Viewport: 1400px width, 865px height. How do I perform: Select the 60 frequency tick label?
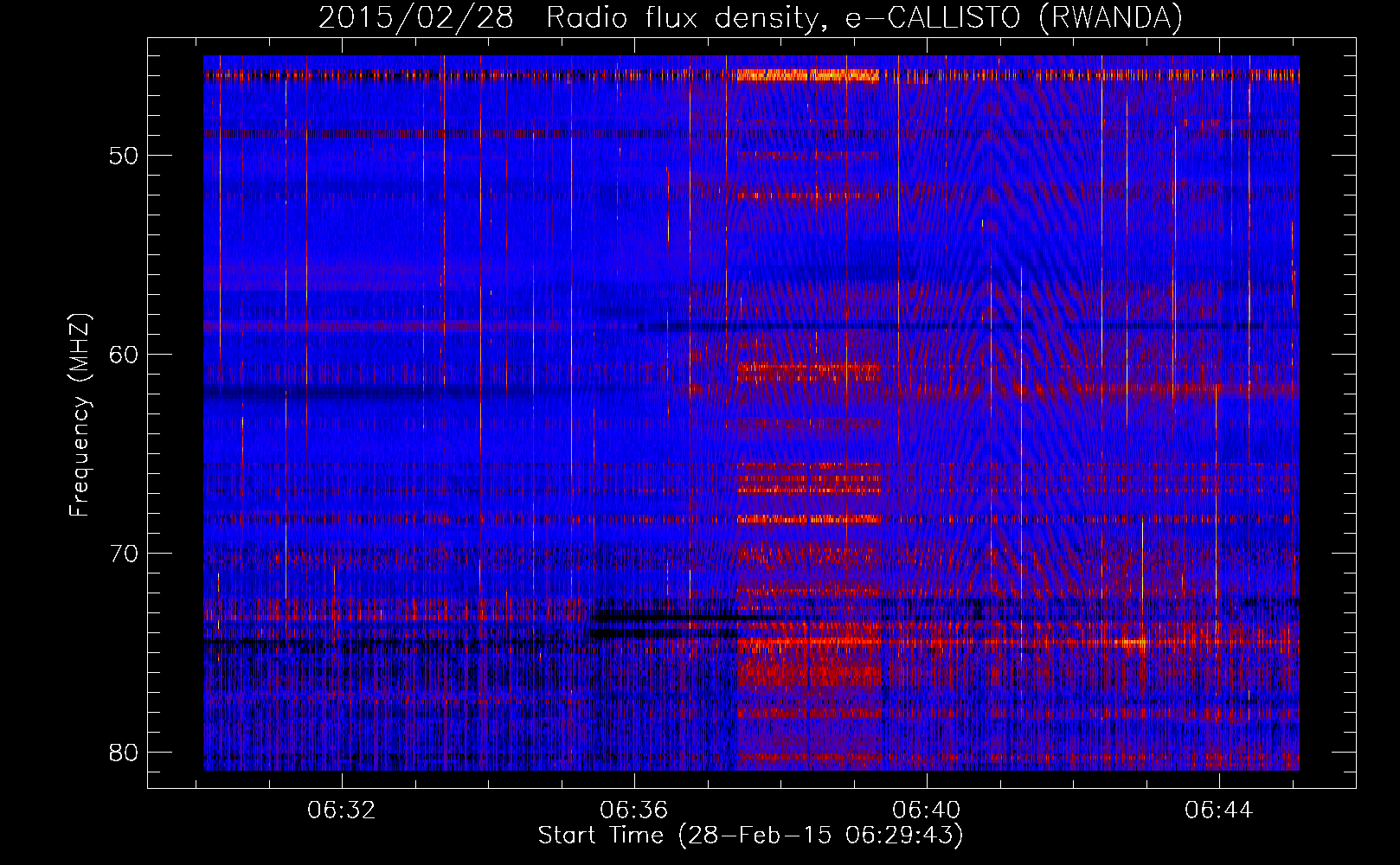(x=124, y=355)
